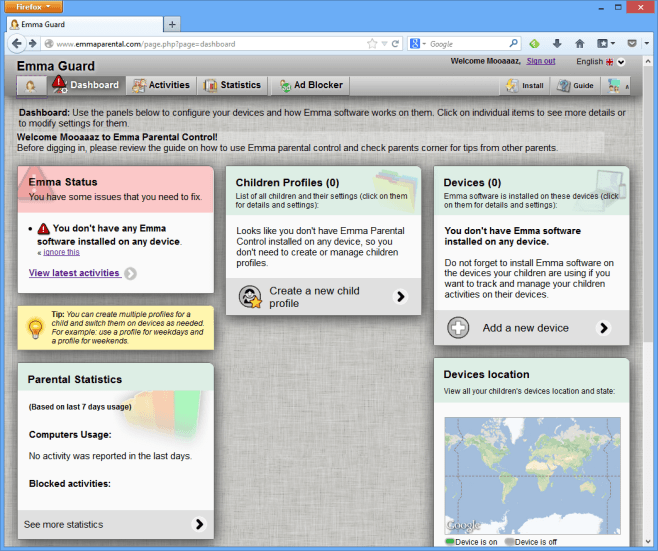The height and width of the screenshot is (551, 658).
Task: Open the Statistics tab
Action: 232,85
